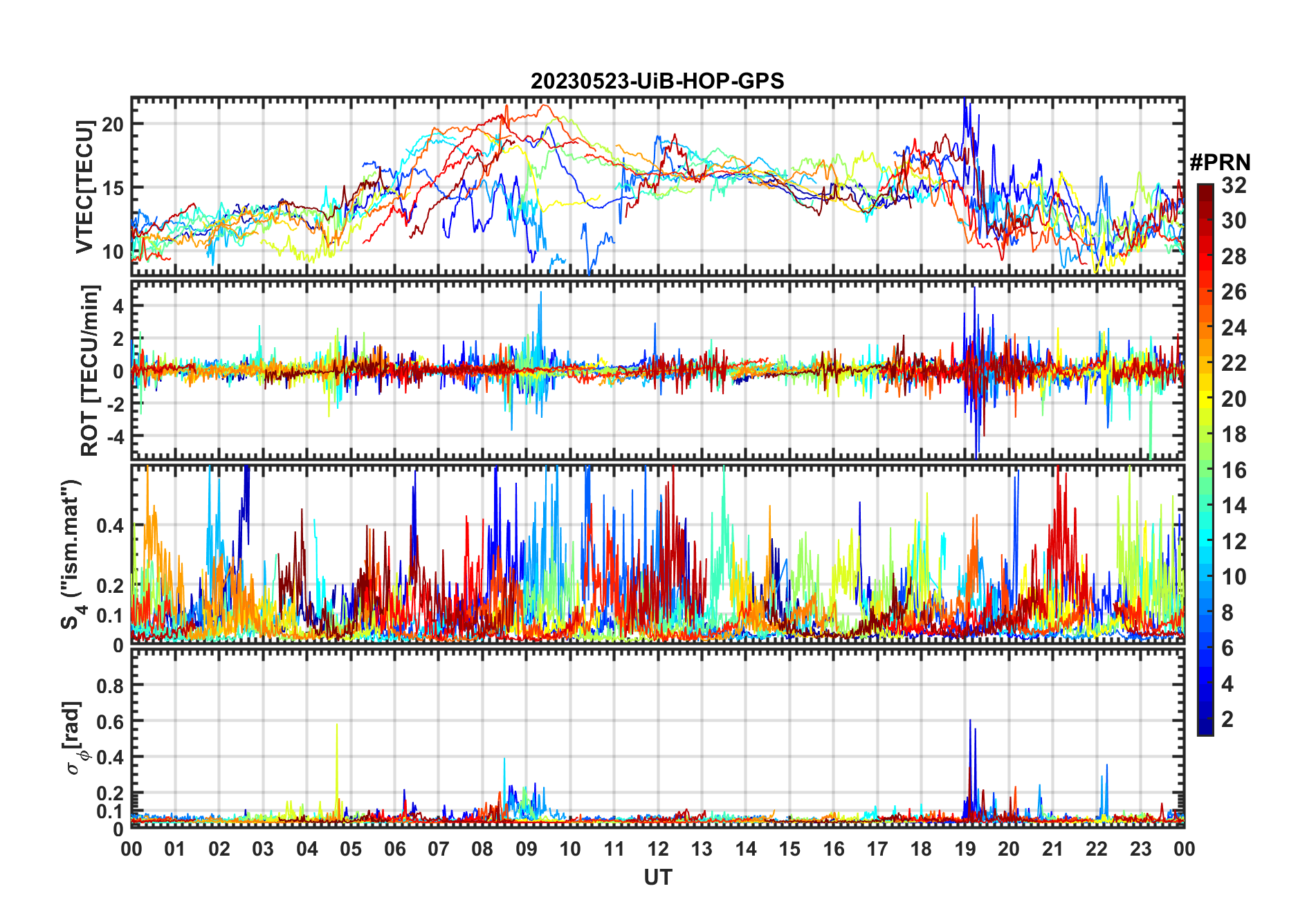Click the 0.4 tick label on S4 axis

tap(110, 526)
